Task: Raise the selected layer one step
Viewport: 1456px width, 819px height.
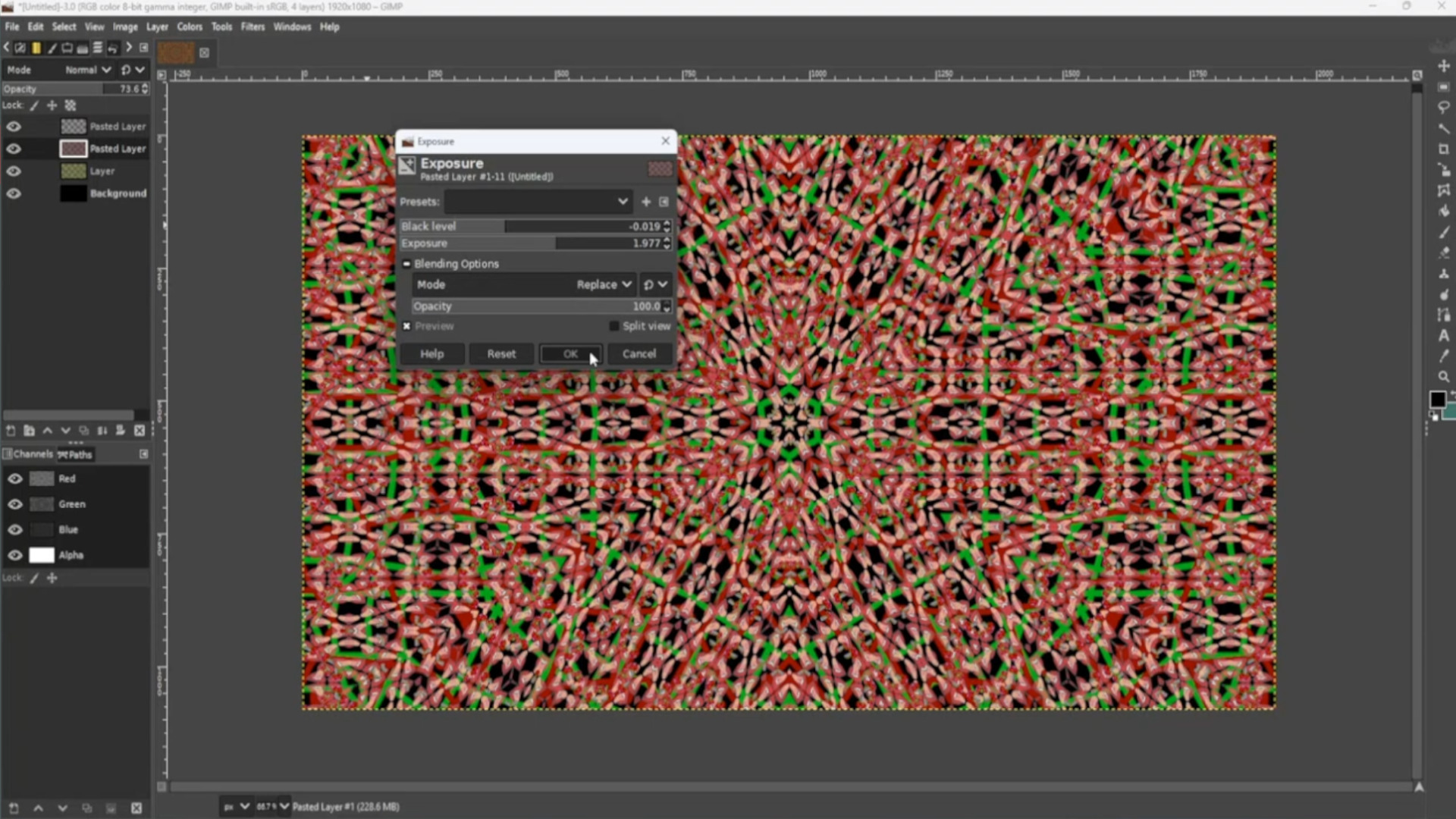Action: point(47,431)
